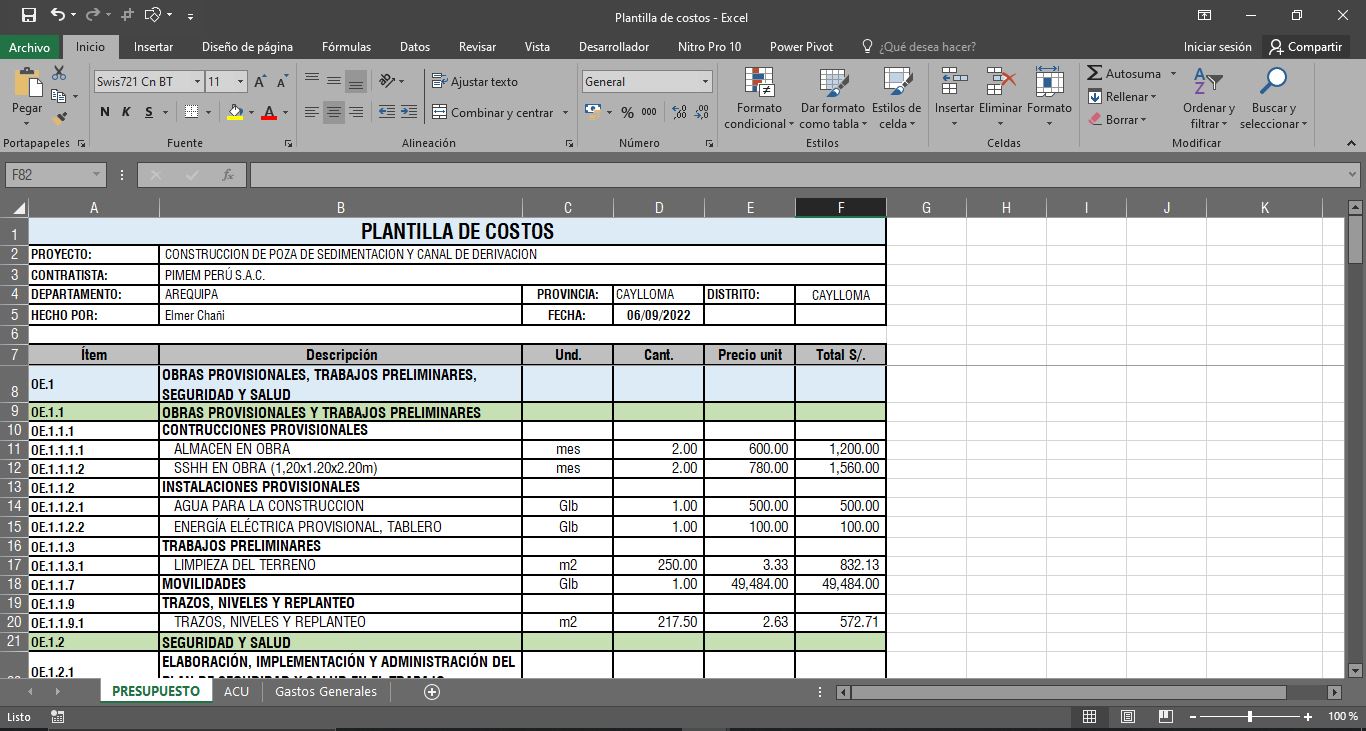Align text left horizontally
The height and width of the screenshot is (731, 1366).
click(312, 112)
